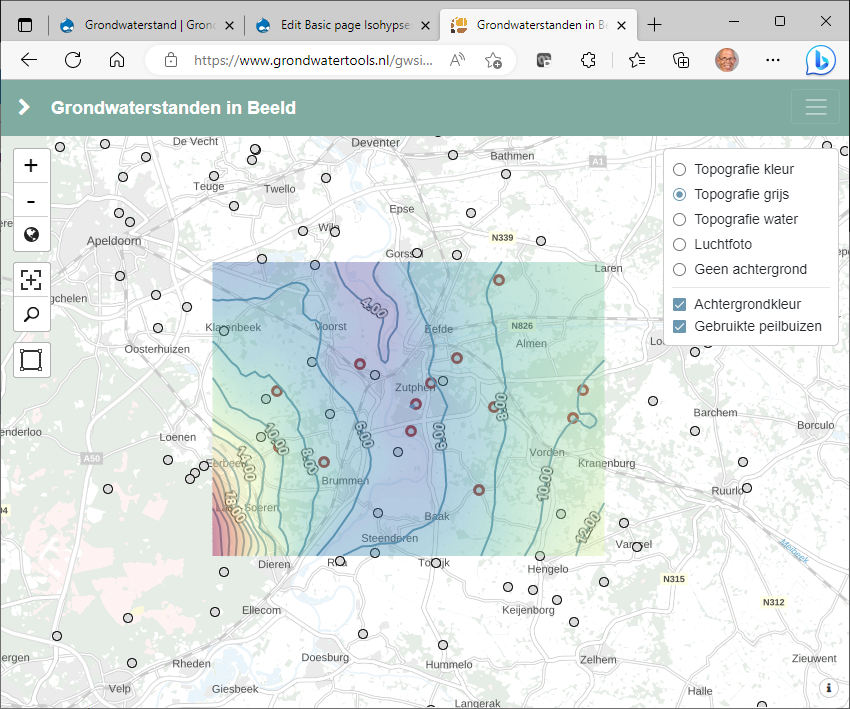850x709 pixels.
Task: Open the browser tab actions menu
Action: pos(25,25)
